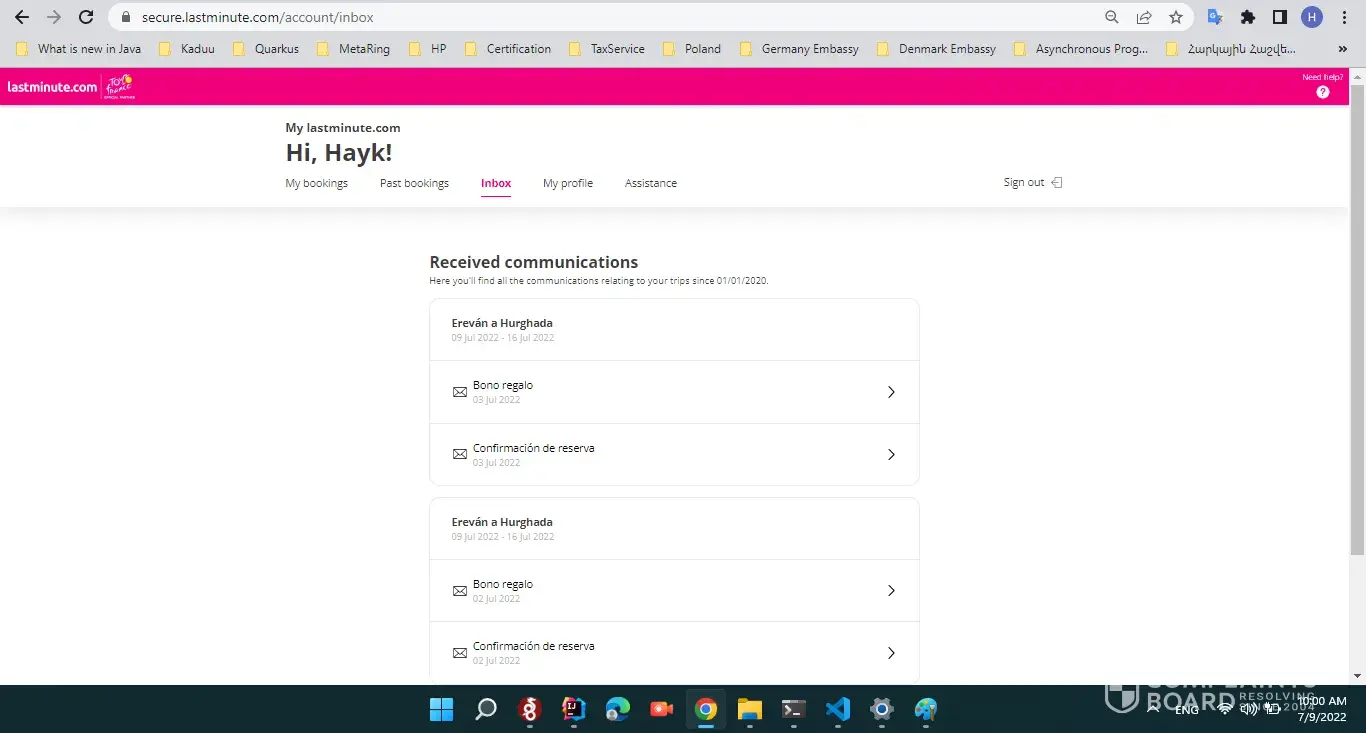Click the lastminute.com logo in header
Screen dimensions: 1366x733
coord(52,87)
